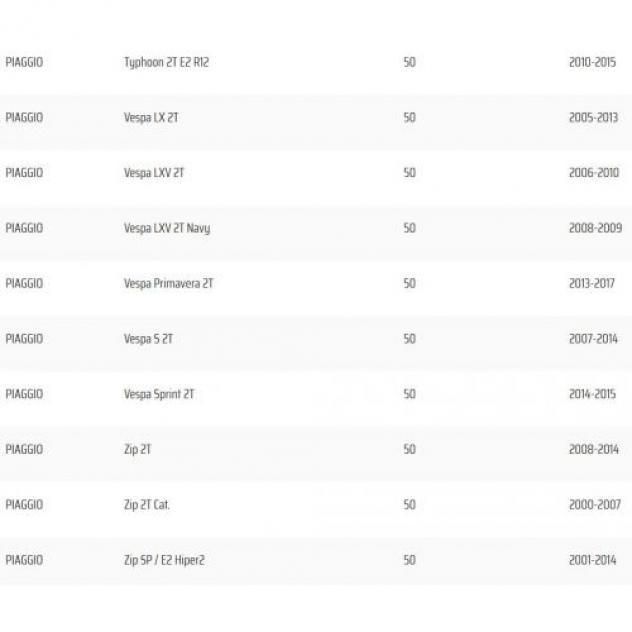632x632 pixels.
Task: Click the Zip SP / E2 Hiper2 model
Action: pos(164,560)
